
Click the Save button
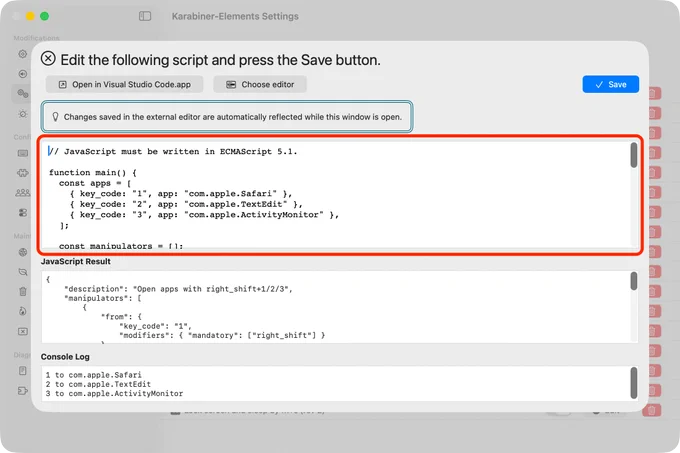point(610,85)
